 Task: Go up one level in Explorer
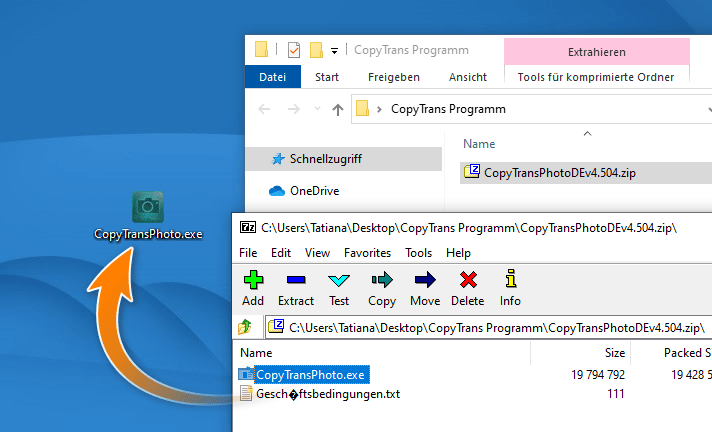(x=337, y=109)
